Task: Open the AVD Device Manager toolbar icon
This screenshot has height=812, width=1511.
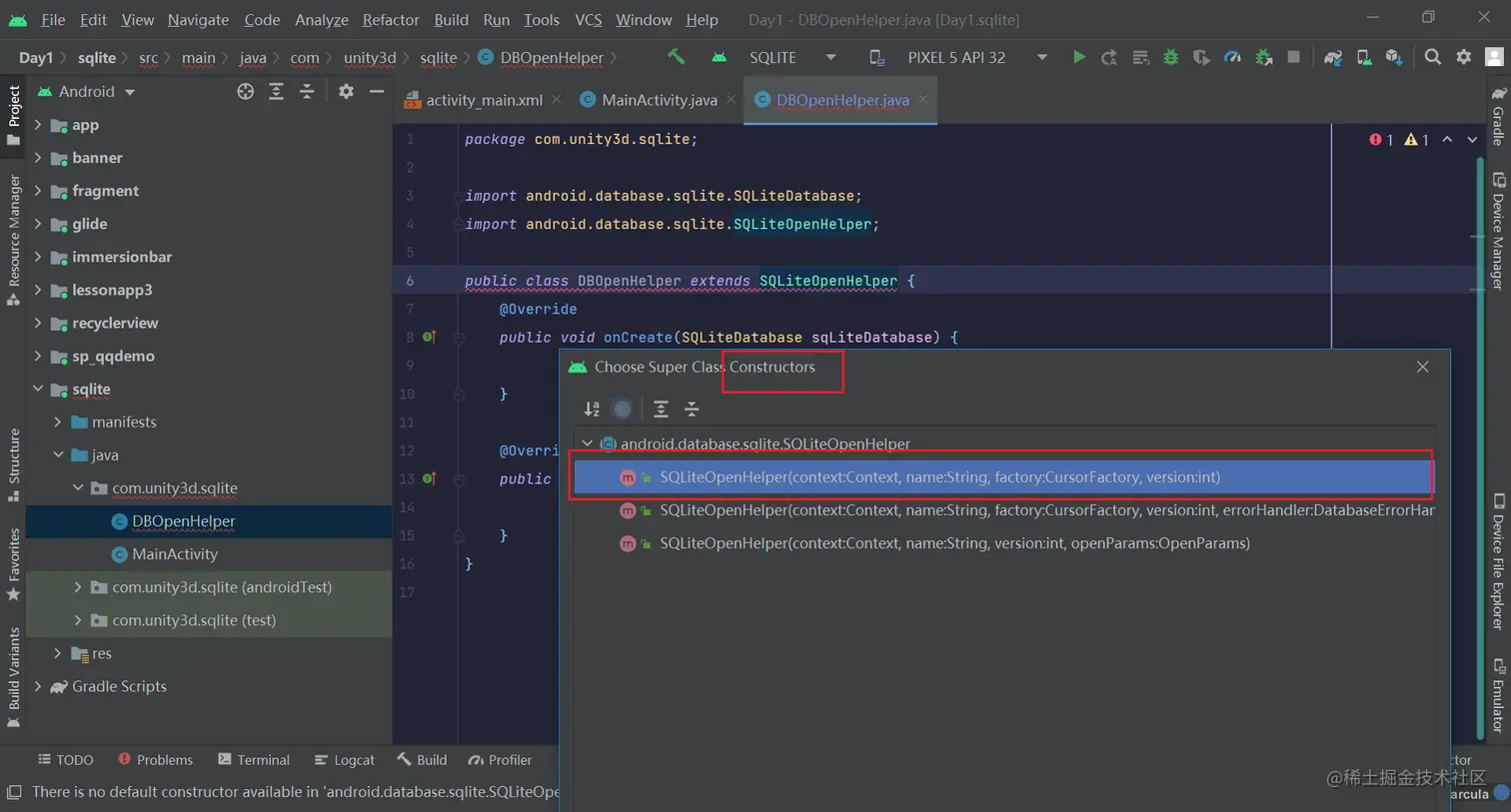Action: (1364, 57)
